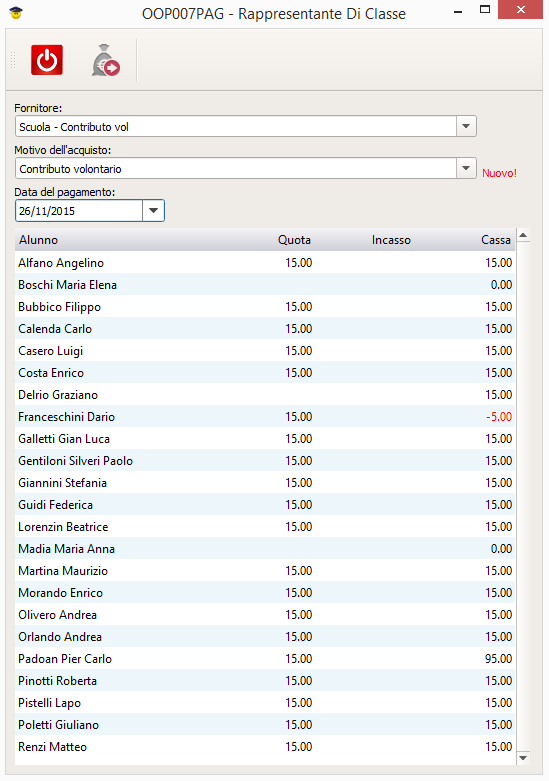549x781 pixels.
Task: Click the scrollbar up arrow
Action: [523, 235]
